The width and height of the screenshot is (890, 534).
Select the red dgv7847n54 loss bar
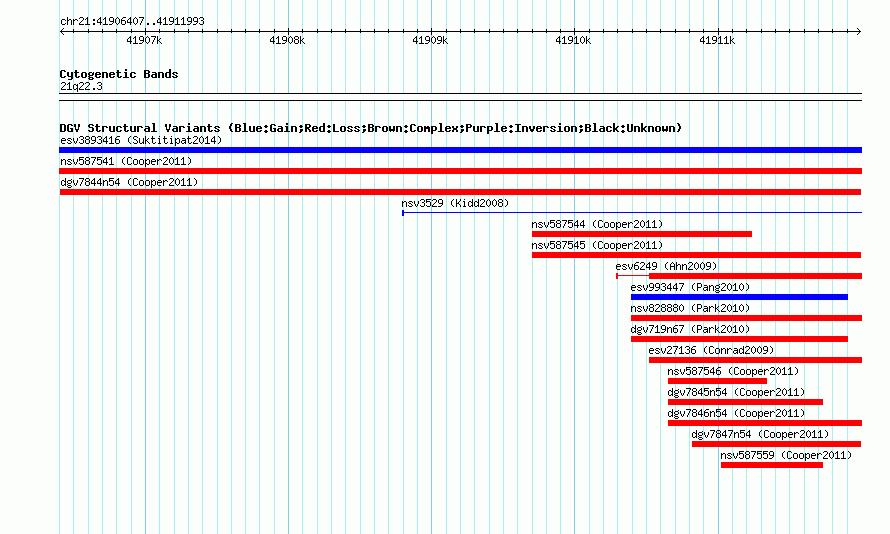click(776, 444)
